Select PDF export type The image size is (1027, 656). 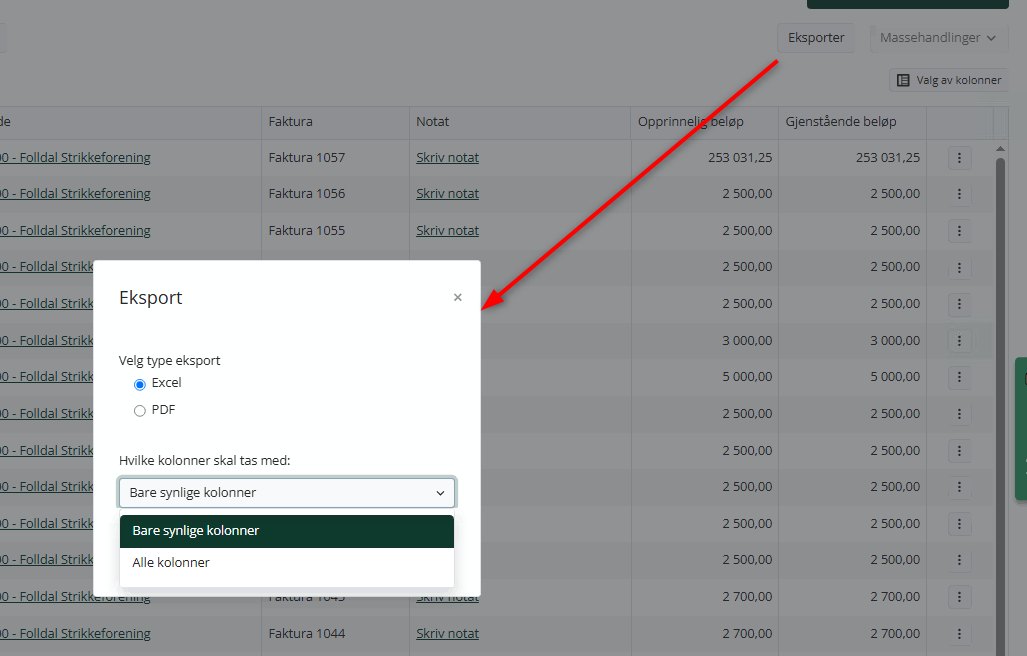[x=140, y=411]
